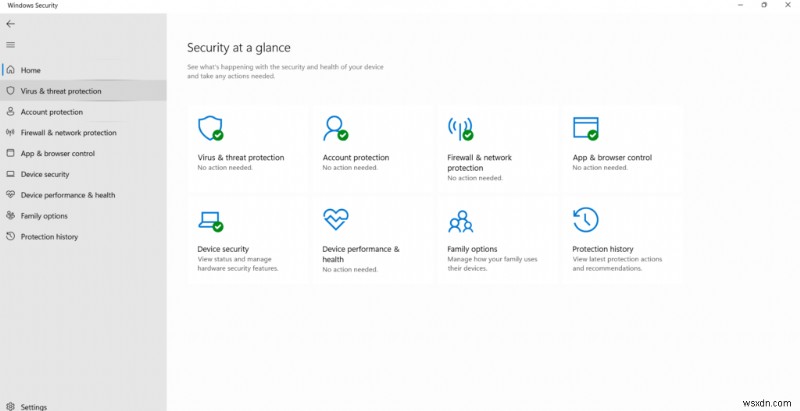Click the large shield icon on Virus & threat protection card
The image size is (800, 411).
(x=210, y=128)
